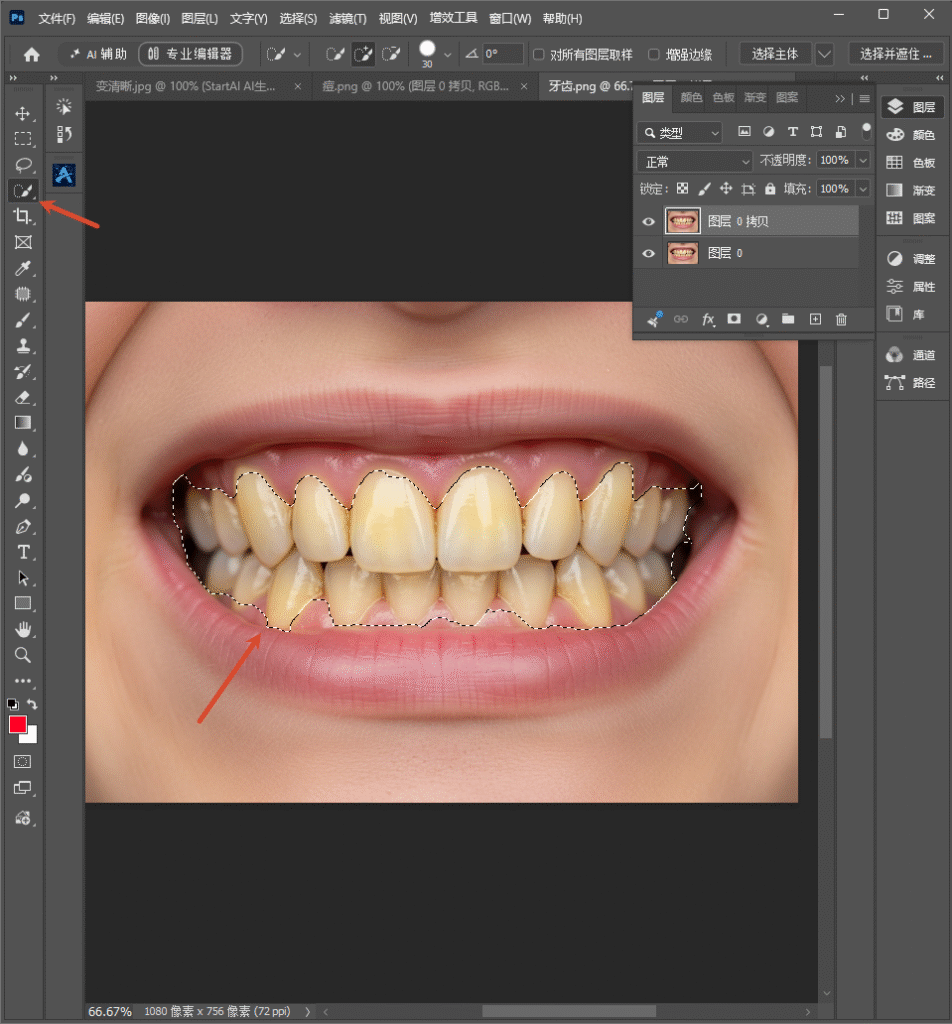Select the Crop tool

[x=23, y=216]
